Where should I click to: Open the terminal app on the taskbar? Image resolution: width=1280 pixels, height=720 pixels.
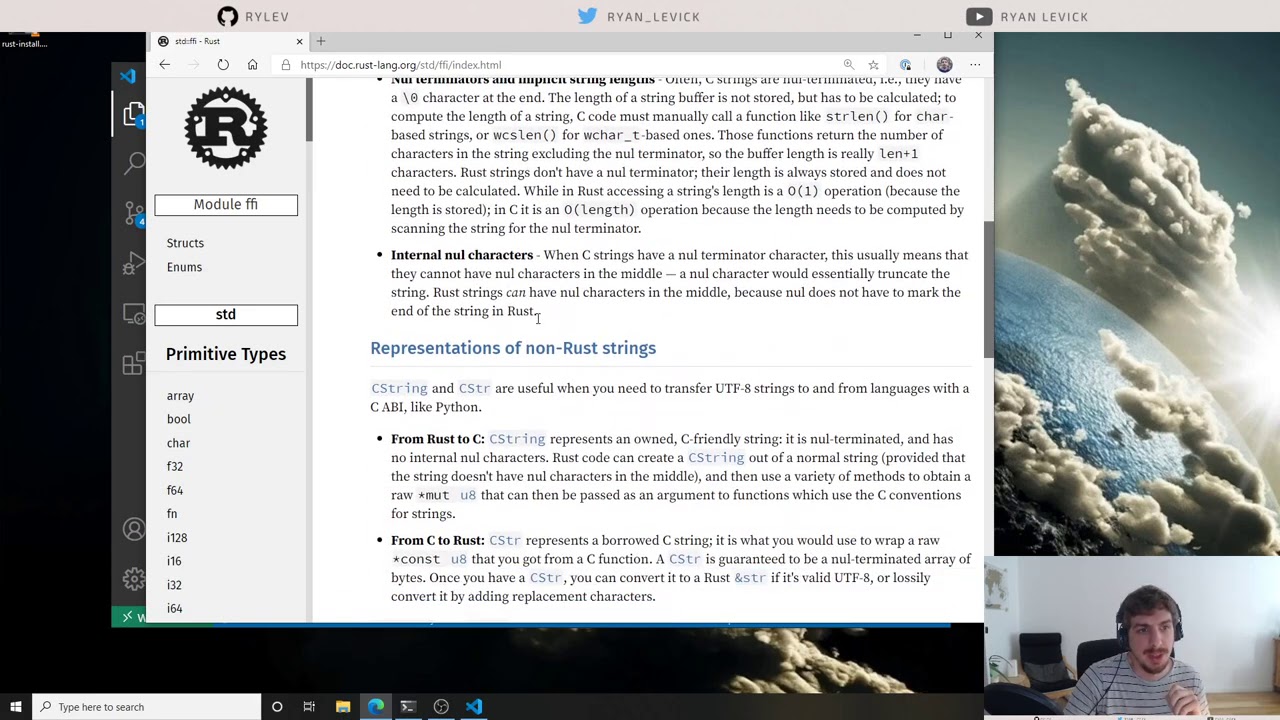408,707
